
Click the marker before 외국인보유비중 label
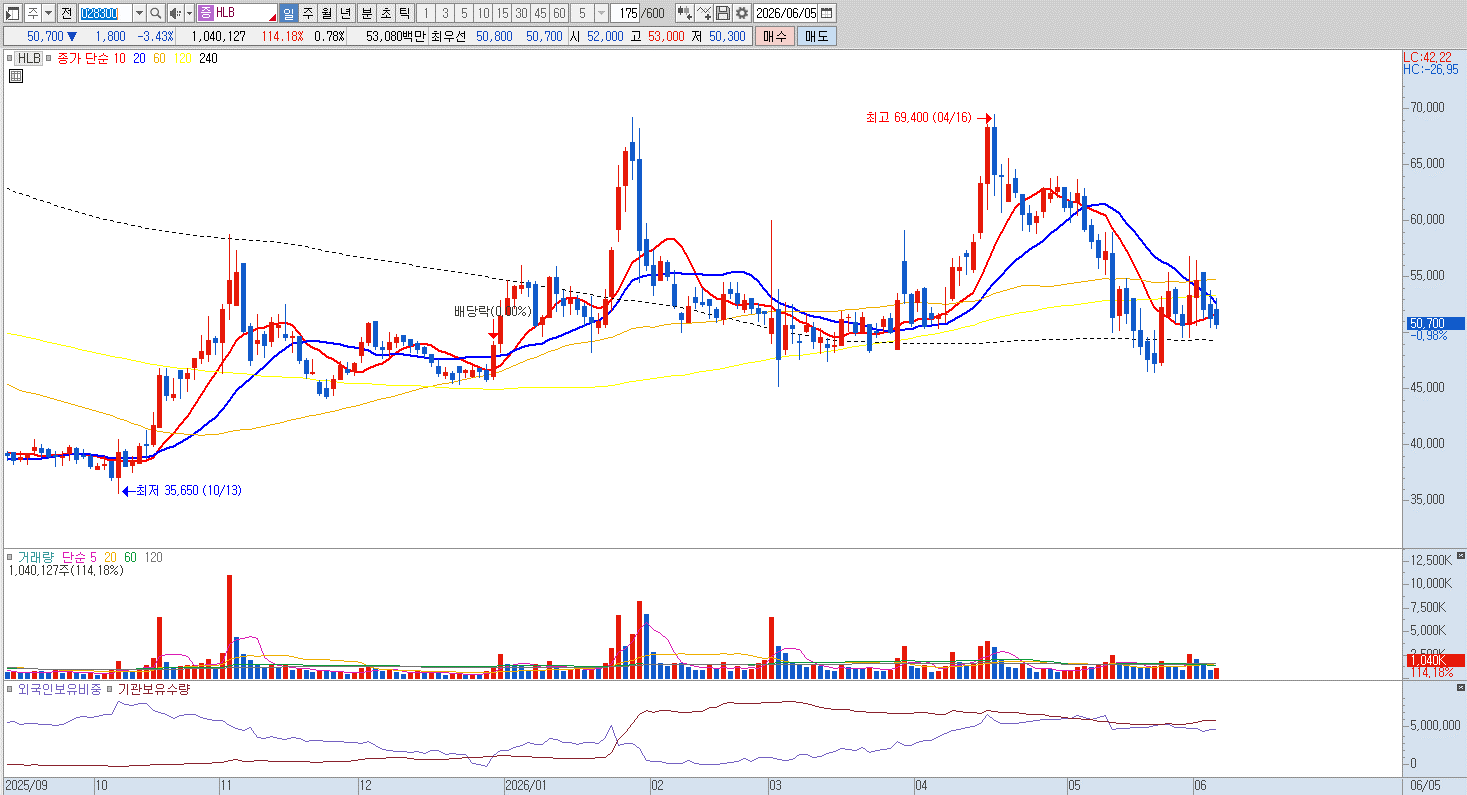[x=10, y=689]
